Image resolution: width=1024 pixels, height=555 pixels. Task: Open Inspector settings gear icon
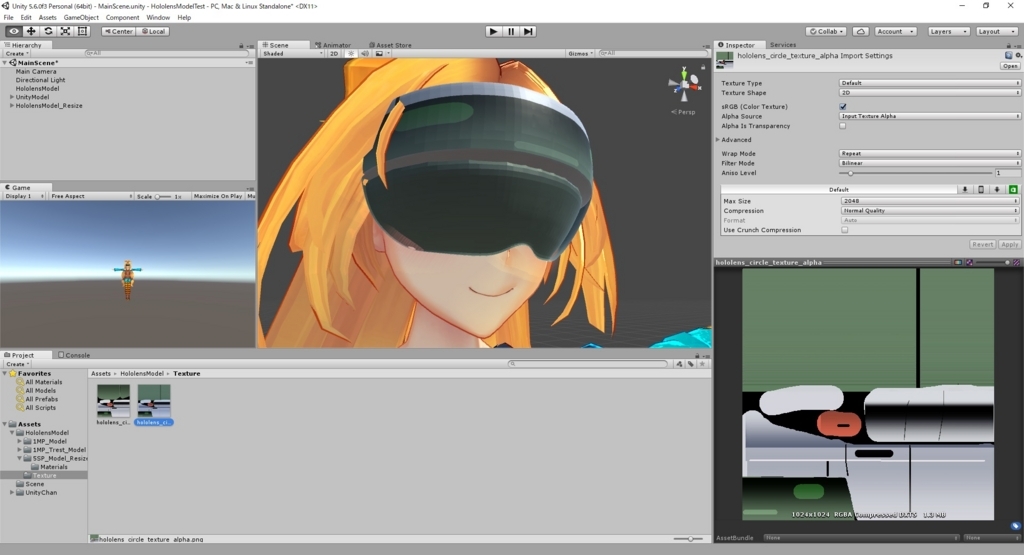1018,56
